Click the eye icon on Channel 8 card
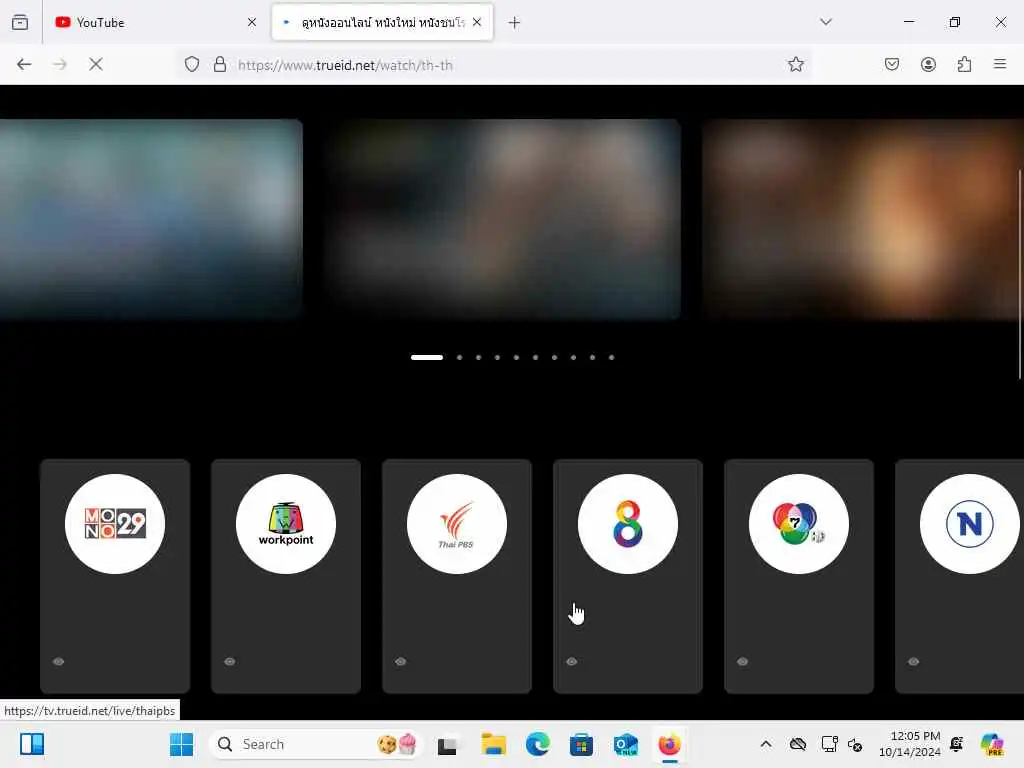1024x768 pixels. [572, 662]
